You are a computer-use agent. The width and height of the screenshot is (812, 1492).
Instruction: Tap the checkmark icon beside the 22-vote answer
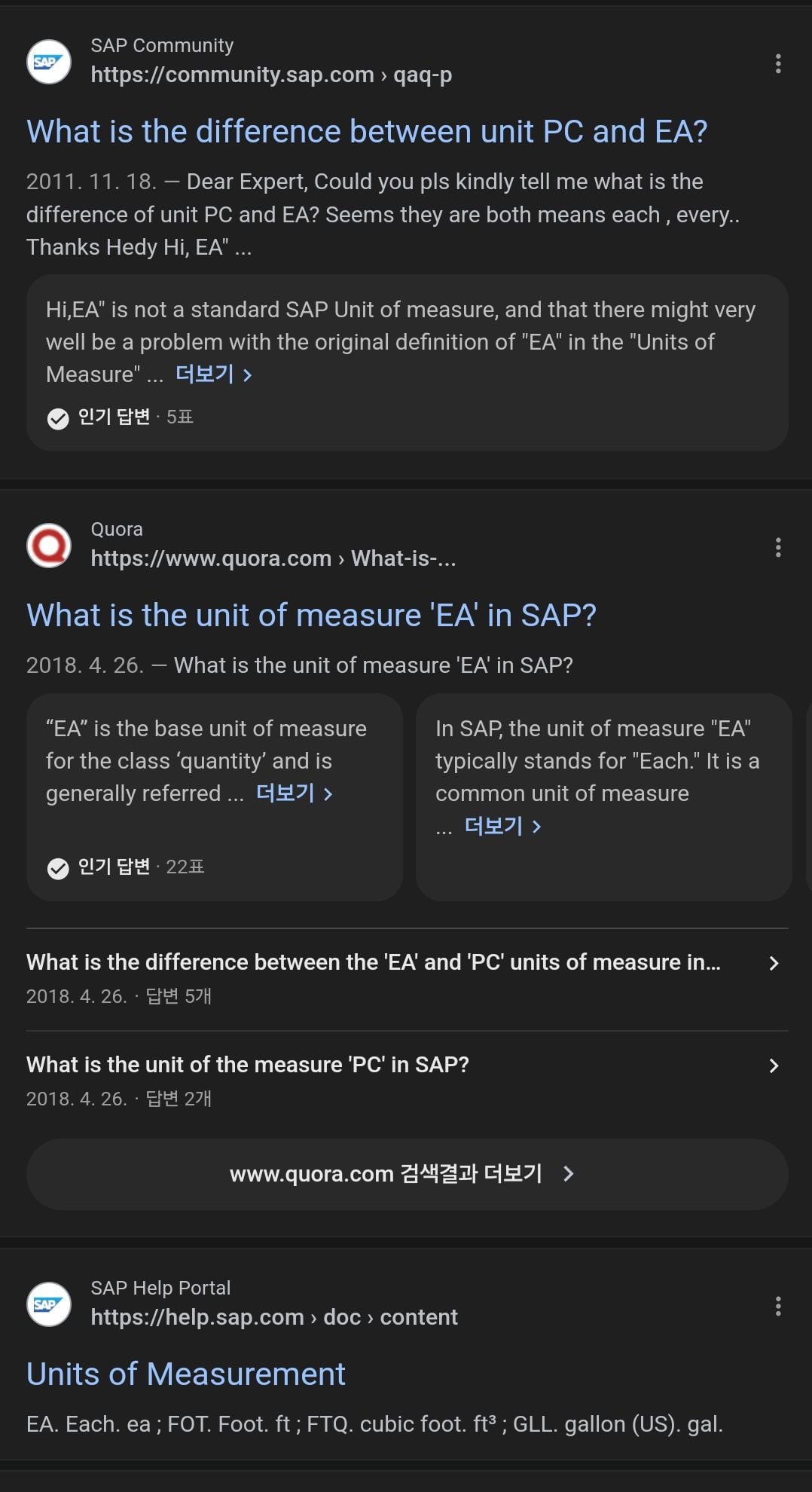tap(58, 868)
